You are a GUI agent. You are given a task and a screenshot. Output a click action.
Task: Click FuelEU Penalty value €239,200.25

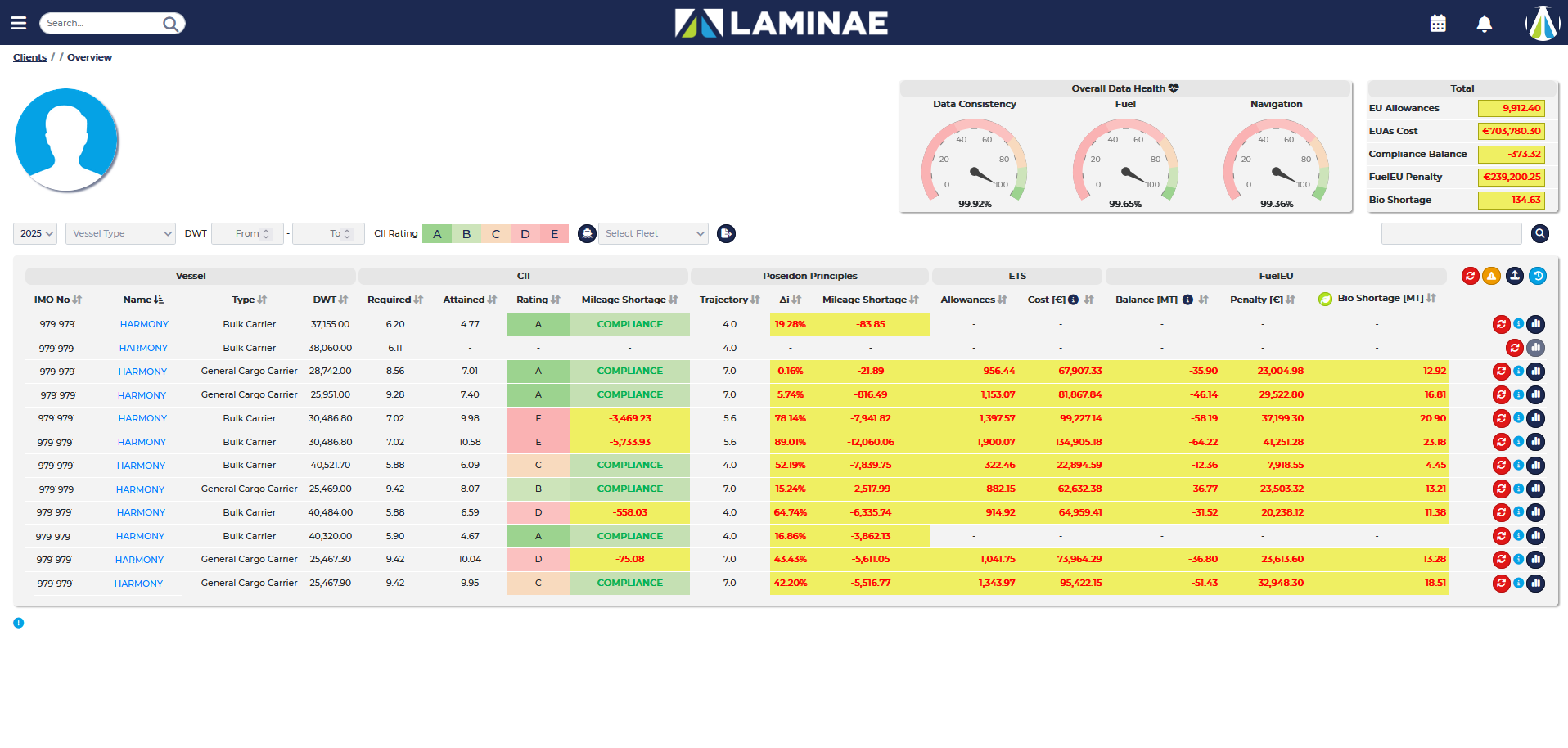pos(1511,177)
